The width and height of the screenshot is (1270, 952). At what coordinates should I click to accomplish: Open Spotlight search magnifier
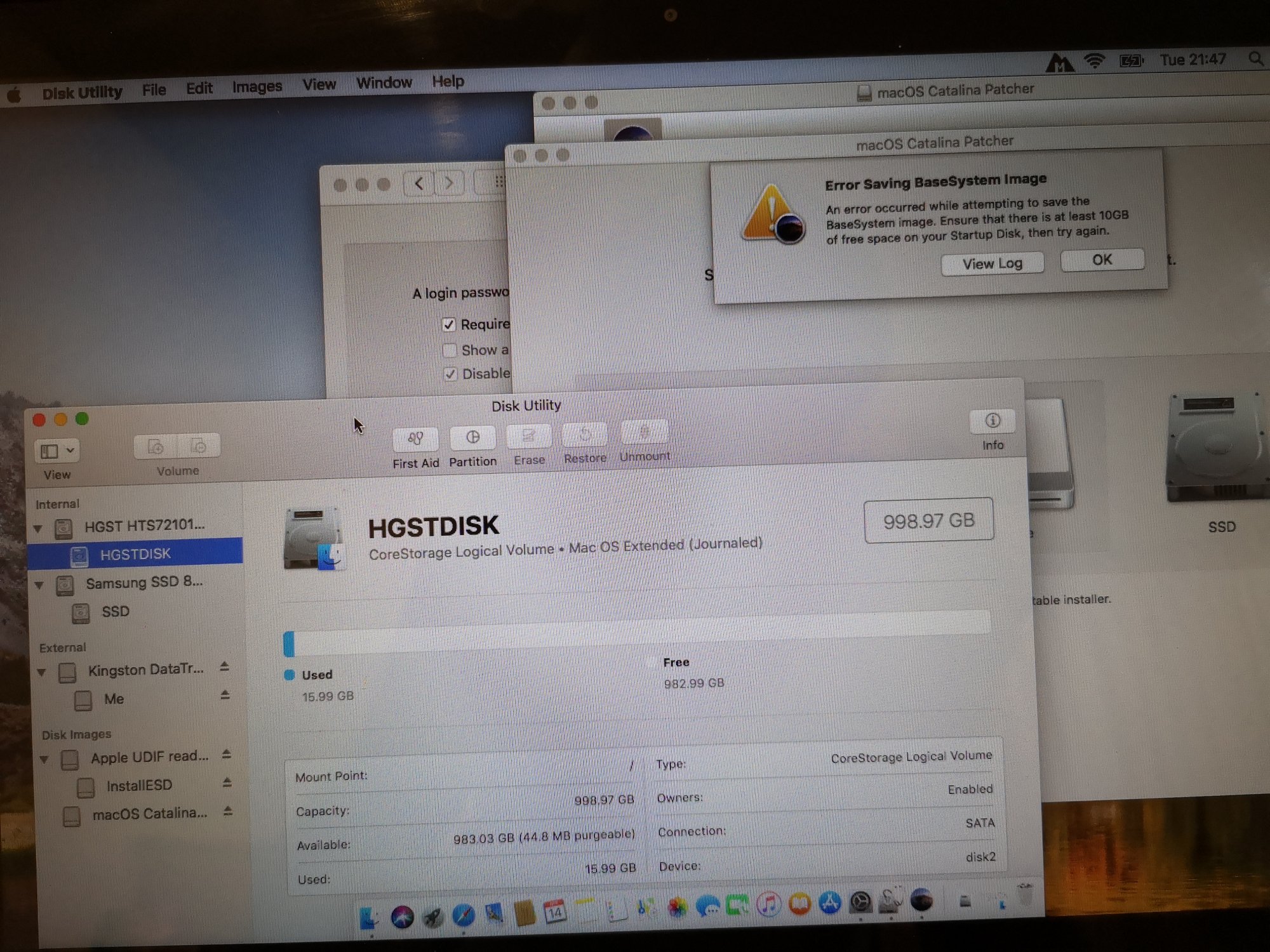(1255, 58)
